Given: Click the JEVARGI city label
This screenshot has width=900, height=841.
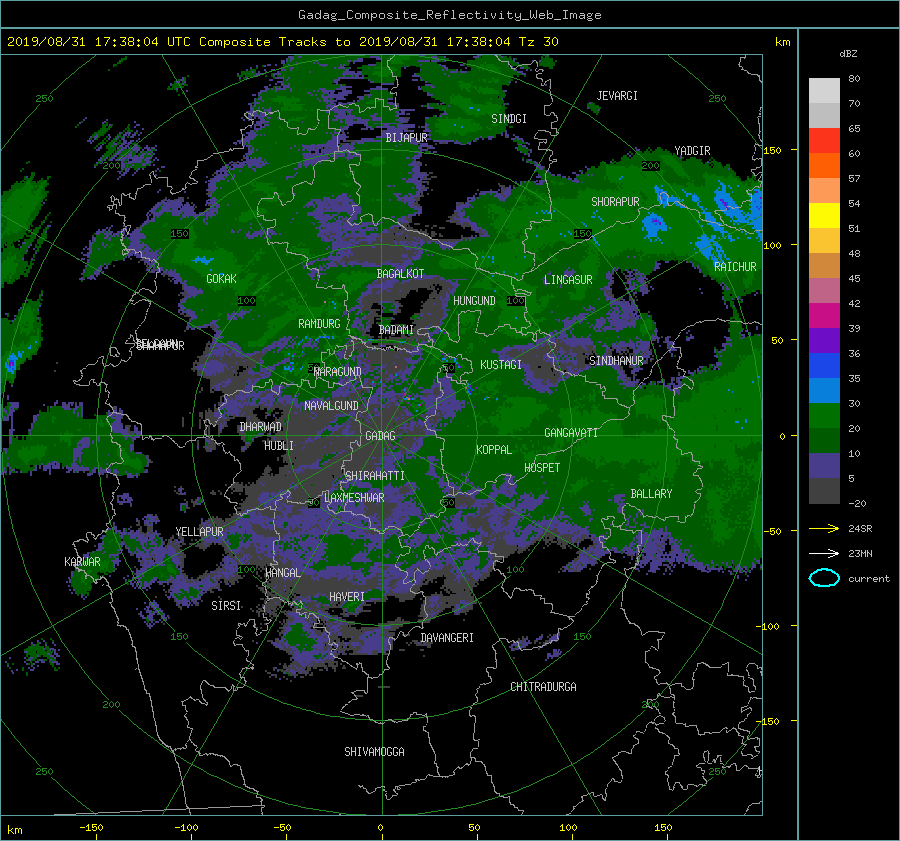Looking at the screenshot, I should click(x=617, y=96).
